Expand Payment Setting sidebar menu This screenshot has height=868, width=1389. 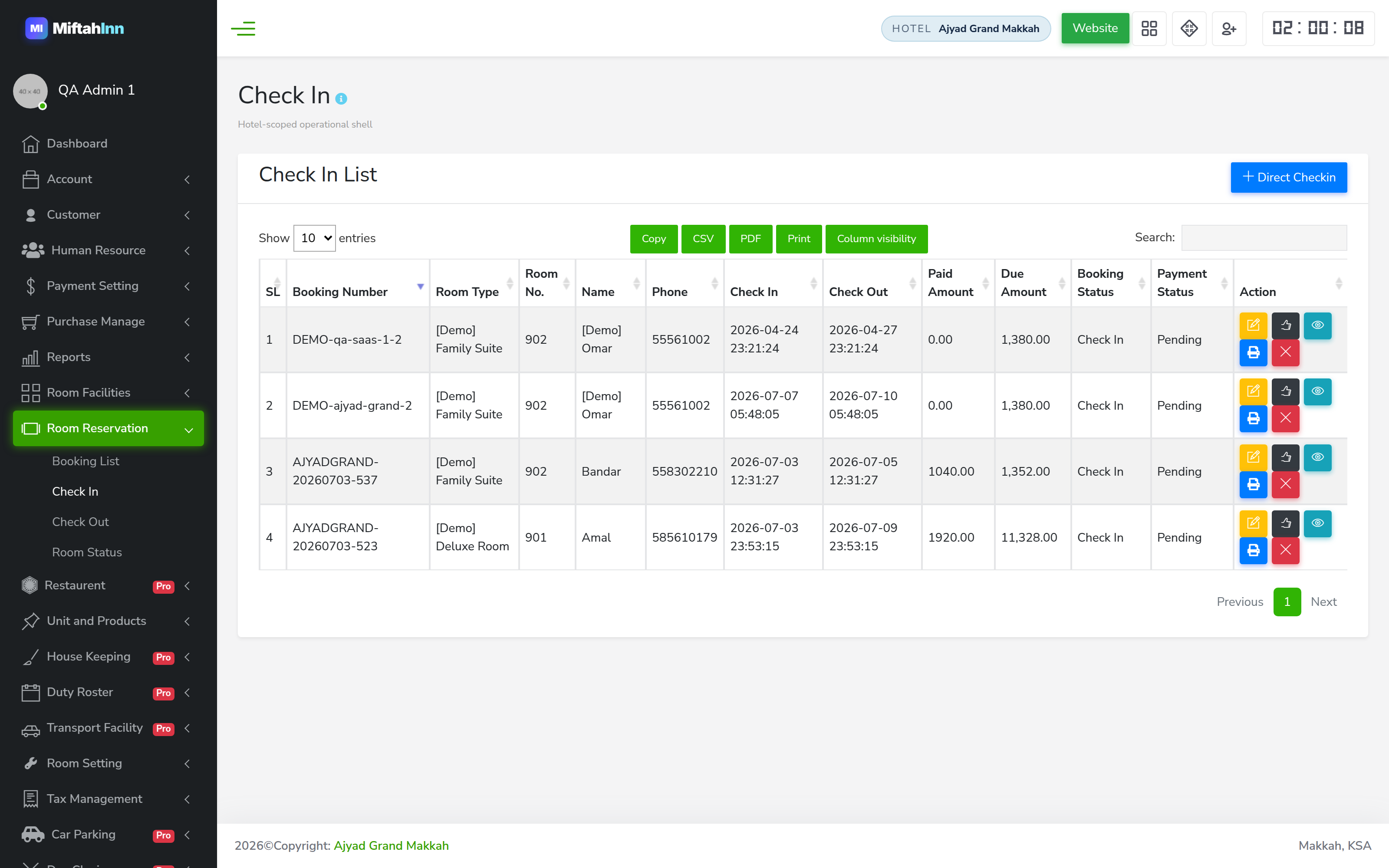109,286
